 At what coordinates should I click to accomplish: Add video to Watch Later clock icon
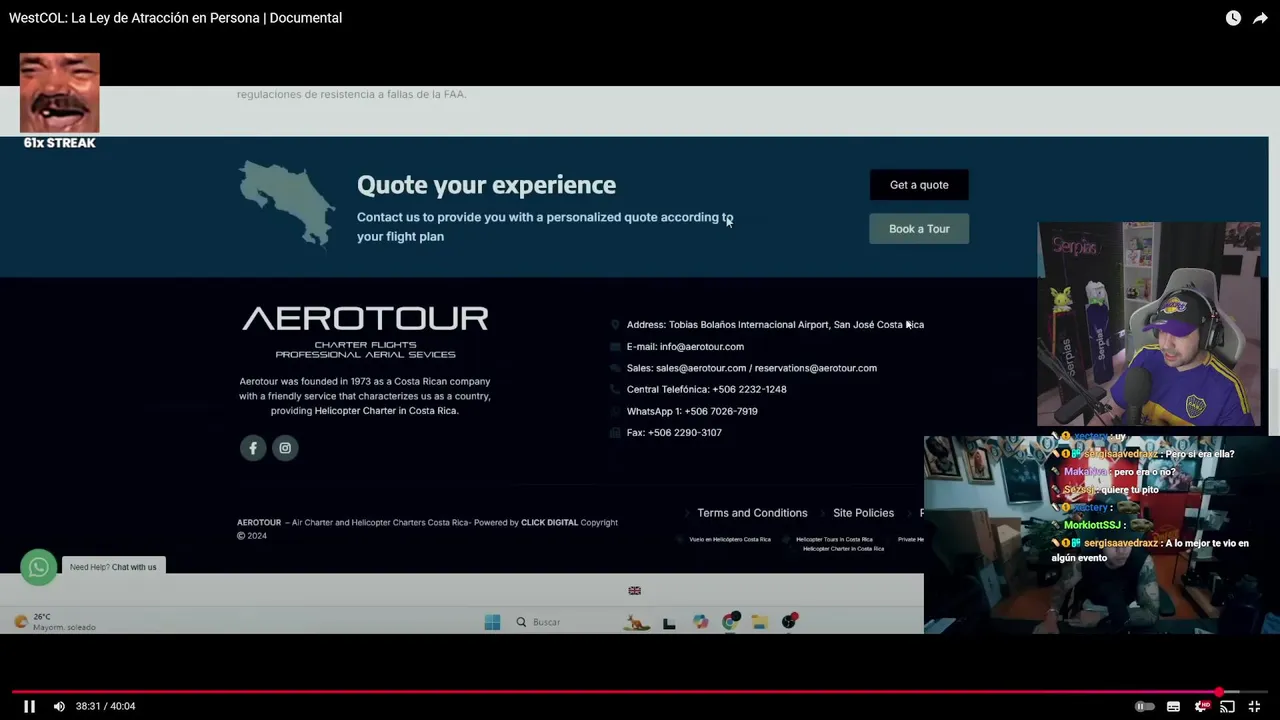point(1233,18)
